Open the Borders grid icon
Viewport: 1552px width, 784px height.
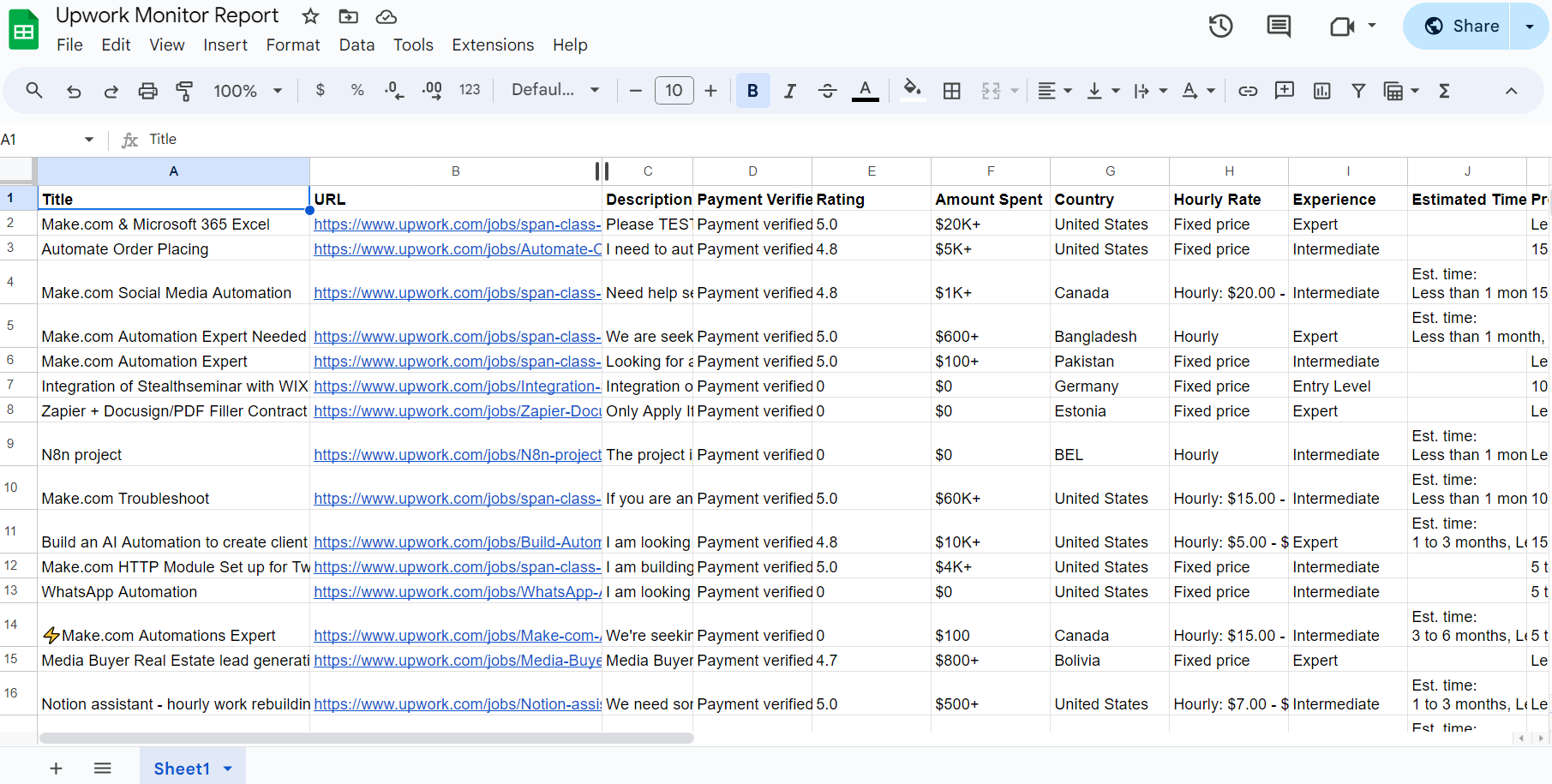(x=951, y=91)
